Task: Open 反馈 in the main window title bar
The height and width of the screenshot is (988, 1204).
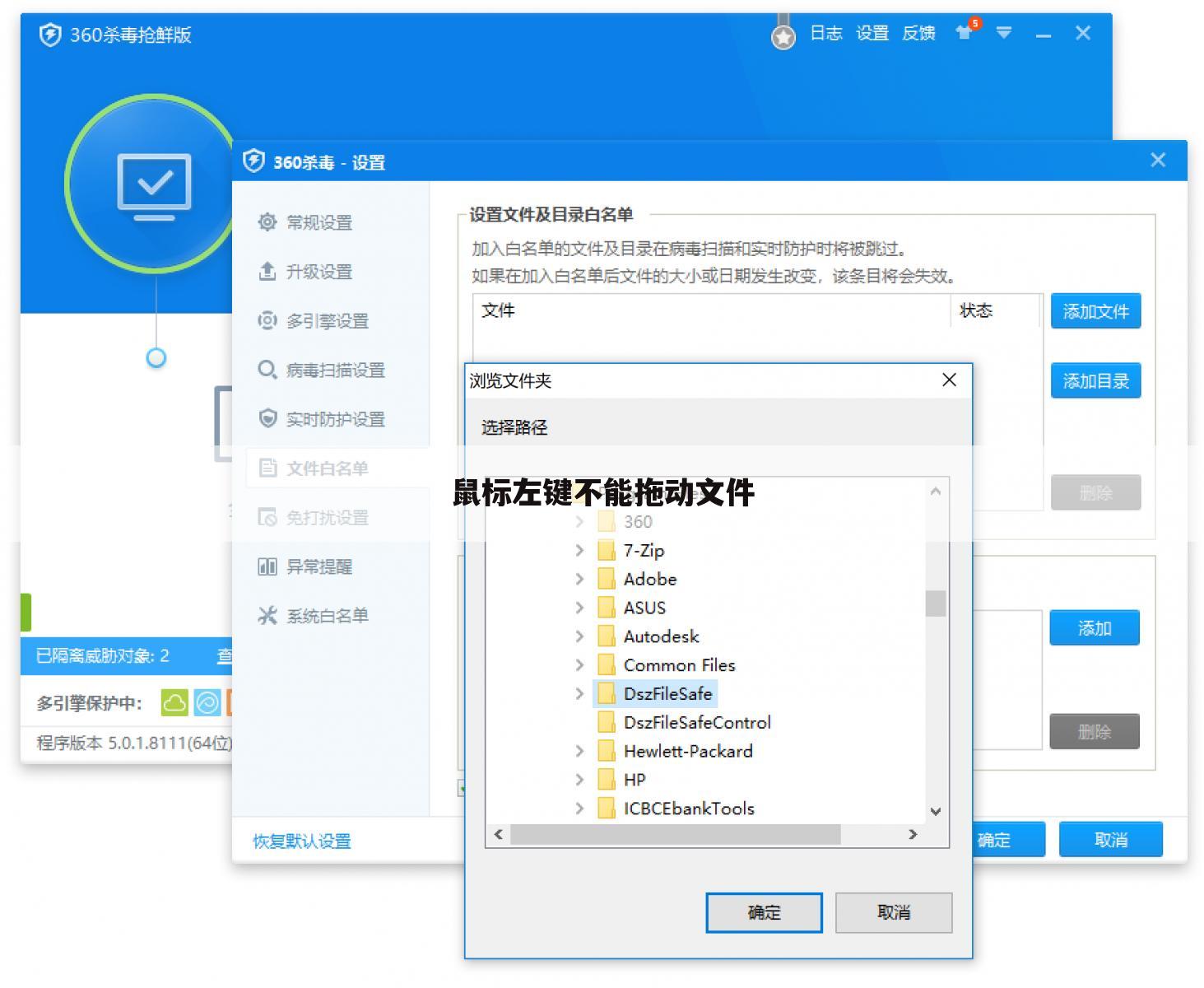Action: tap(918, 33)
